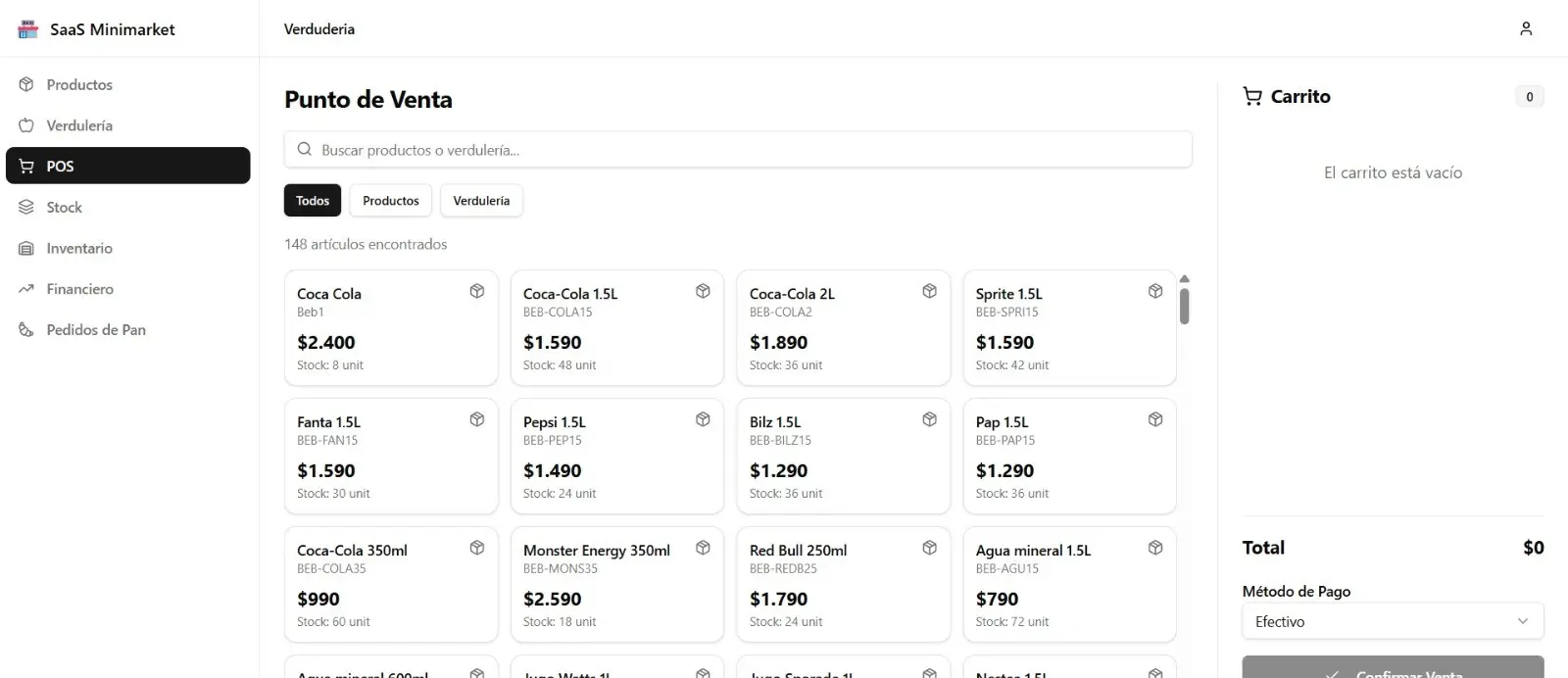
Task: Click package icon on Red Bull 250ml card
Action: [929, 548]
